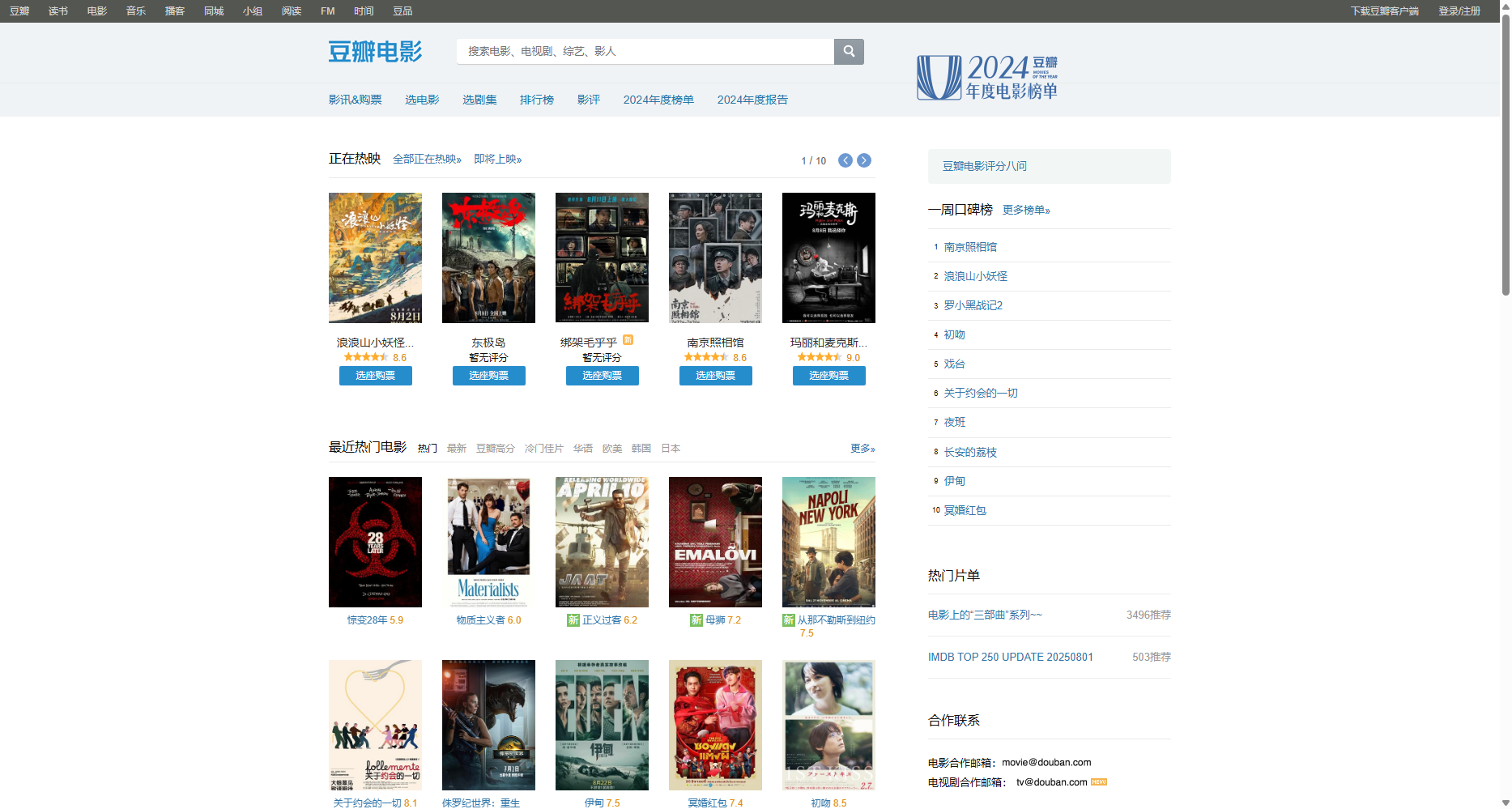Click the search magnifier button

point(849,51)
